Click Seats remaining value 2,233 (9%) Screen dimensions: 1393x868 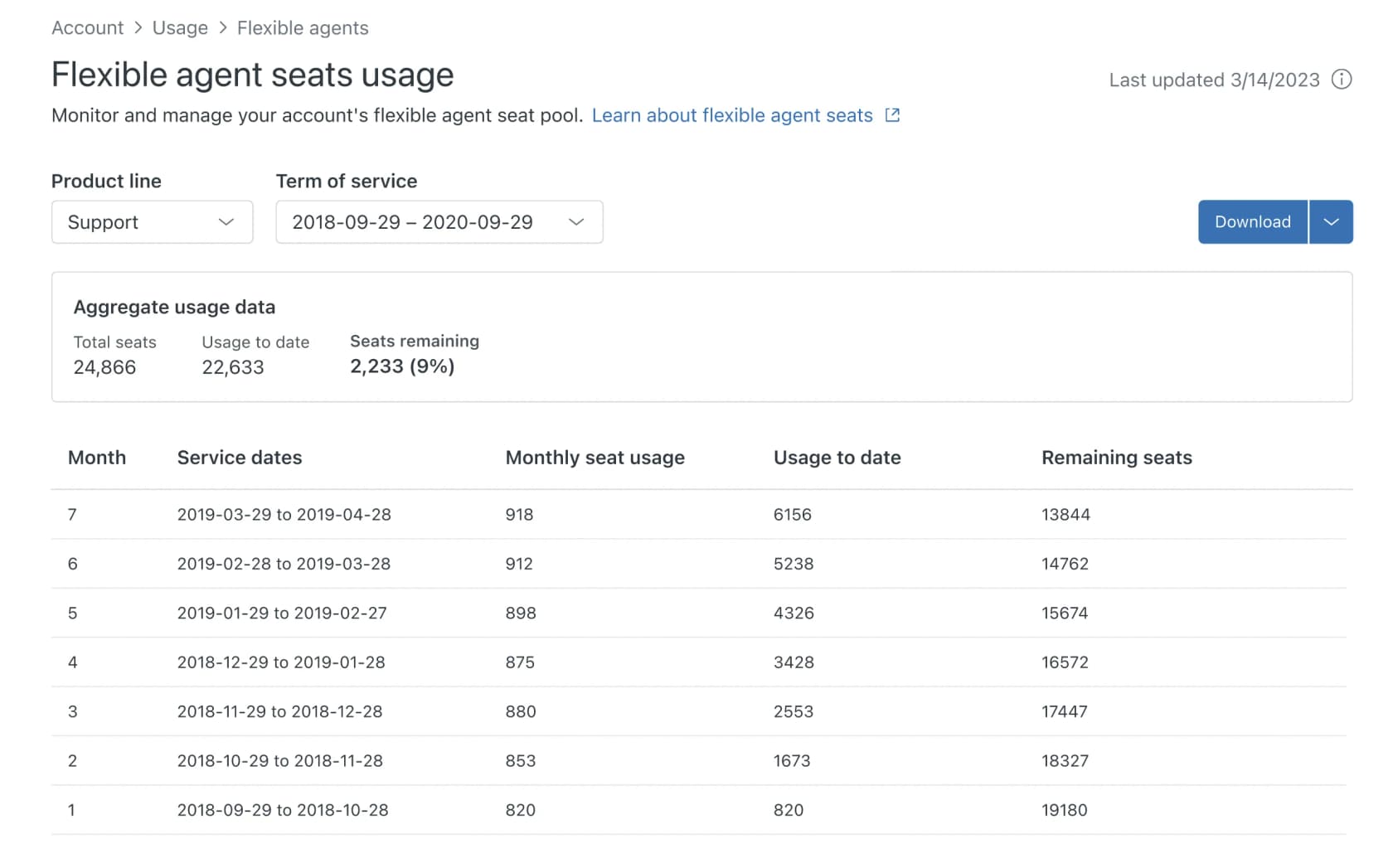click(402, 366)
